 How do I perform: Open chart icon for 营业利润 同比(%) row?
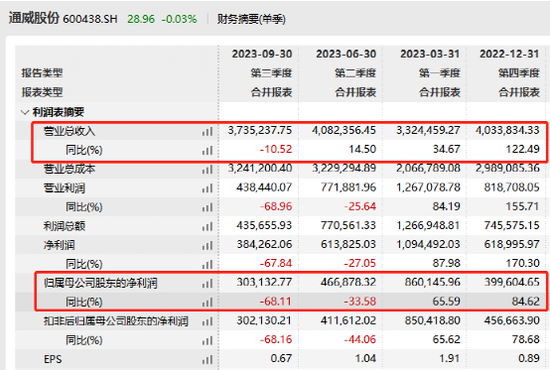207,207
